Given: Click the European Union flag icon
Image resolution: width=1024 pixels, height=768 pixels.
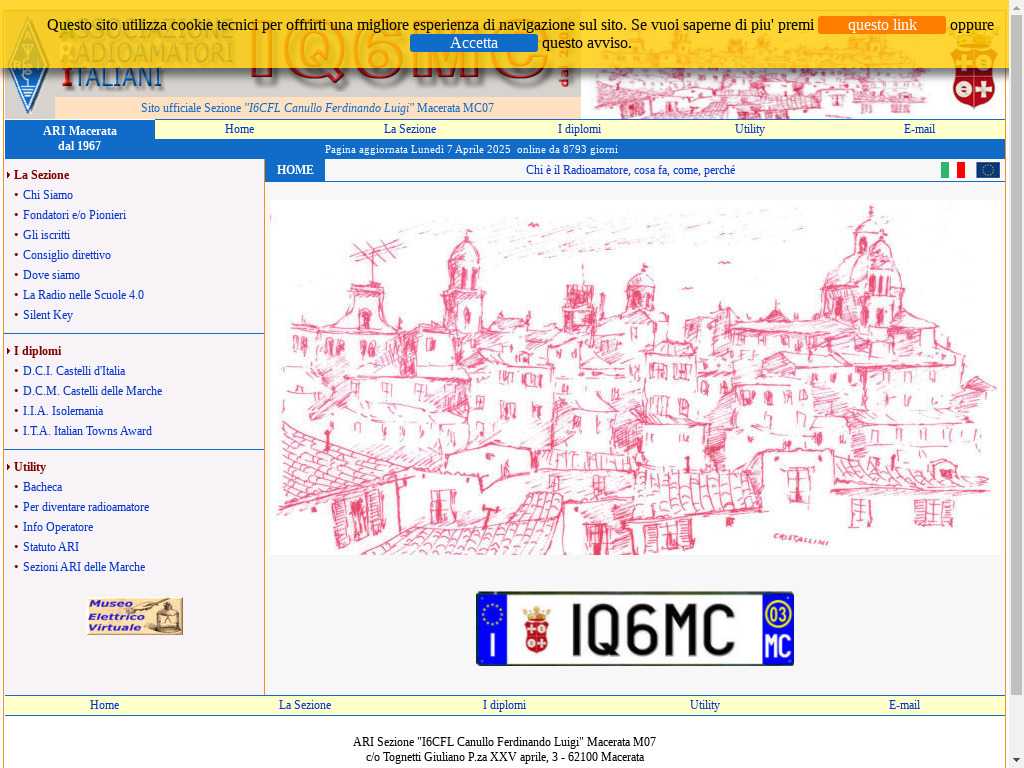Looking at the screenshot, I should tap(988, 170).
